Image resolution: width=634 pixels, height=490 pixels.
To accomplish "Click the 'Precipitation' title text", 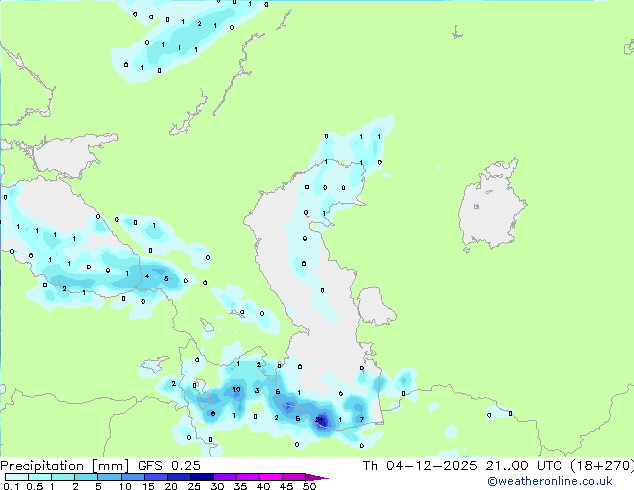I will point(42,466).
